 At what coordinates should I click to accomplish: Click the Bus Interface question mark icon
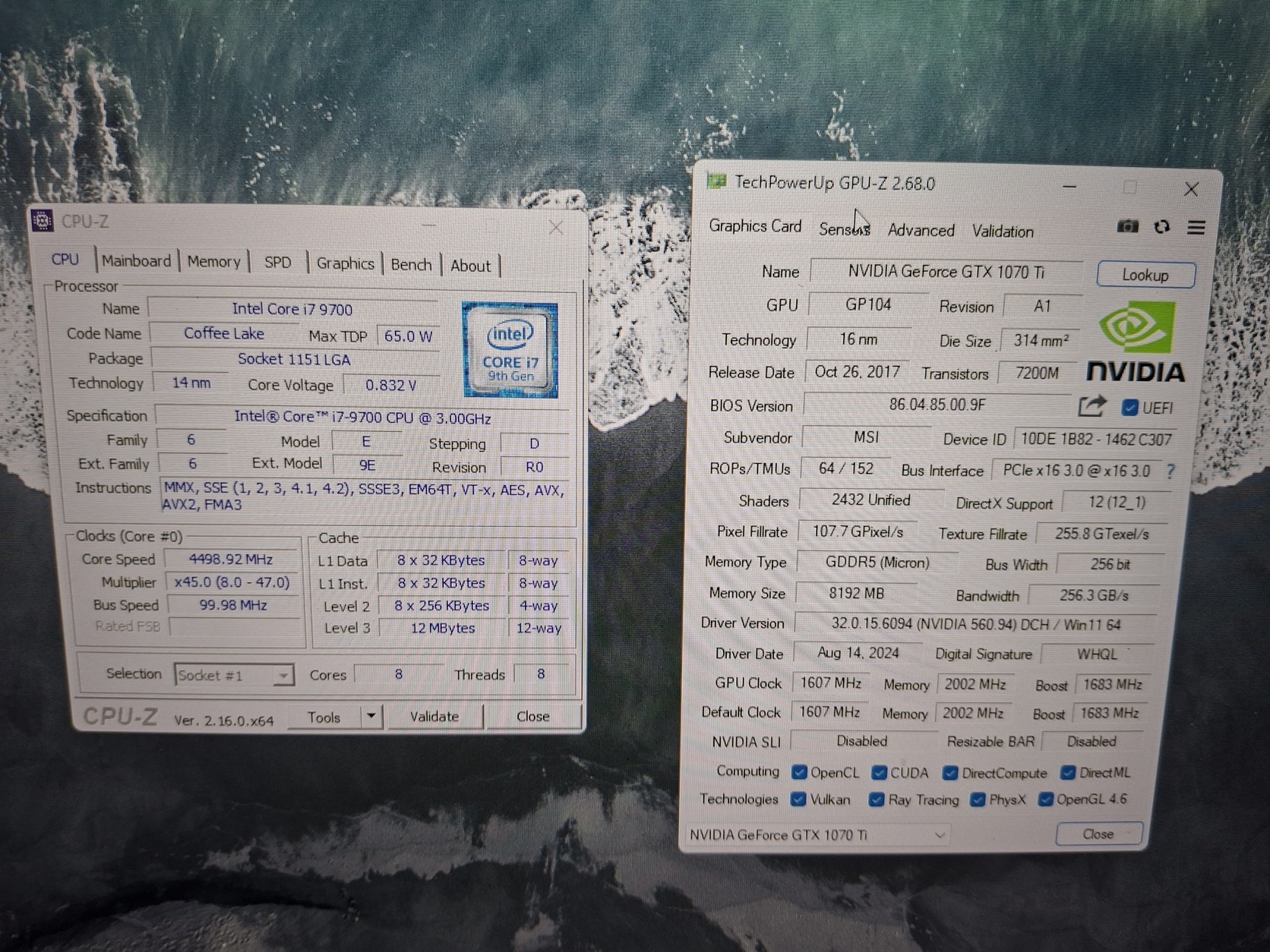[1170, 471]
